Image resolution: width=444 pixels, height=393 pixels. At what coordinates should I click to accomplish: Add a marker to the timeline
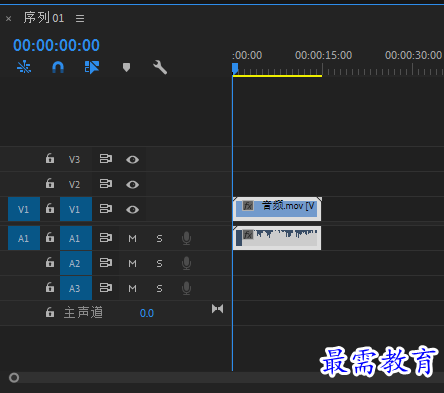126,67
